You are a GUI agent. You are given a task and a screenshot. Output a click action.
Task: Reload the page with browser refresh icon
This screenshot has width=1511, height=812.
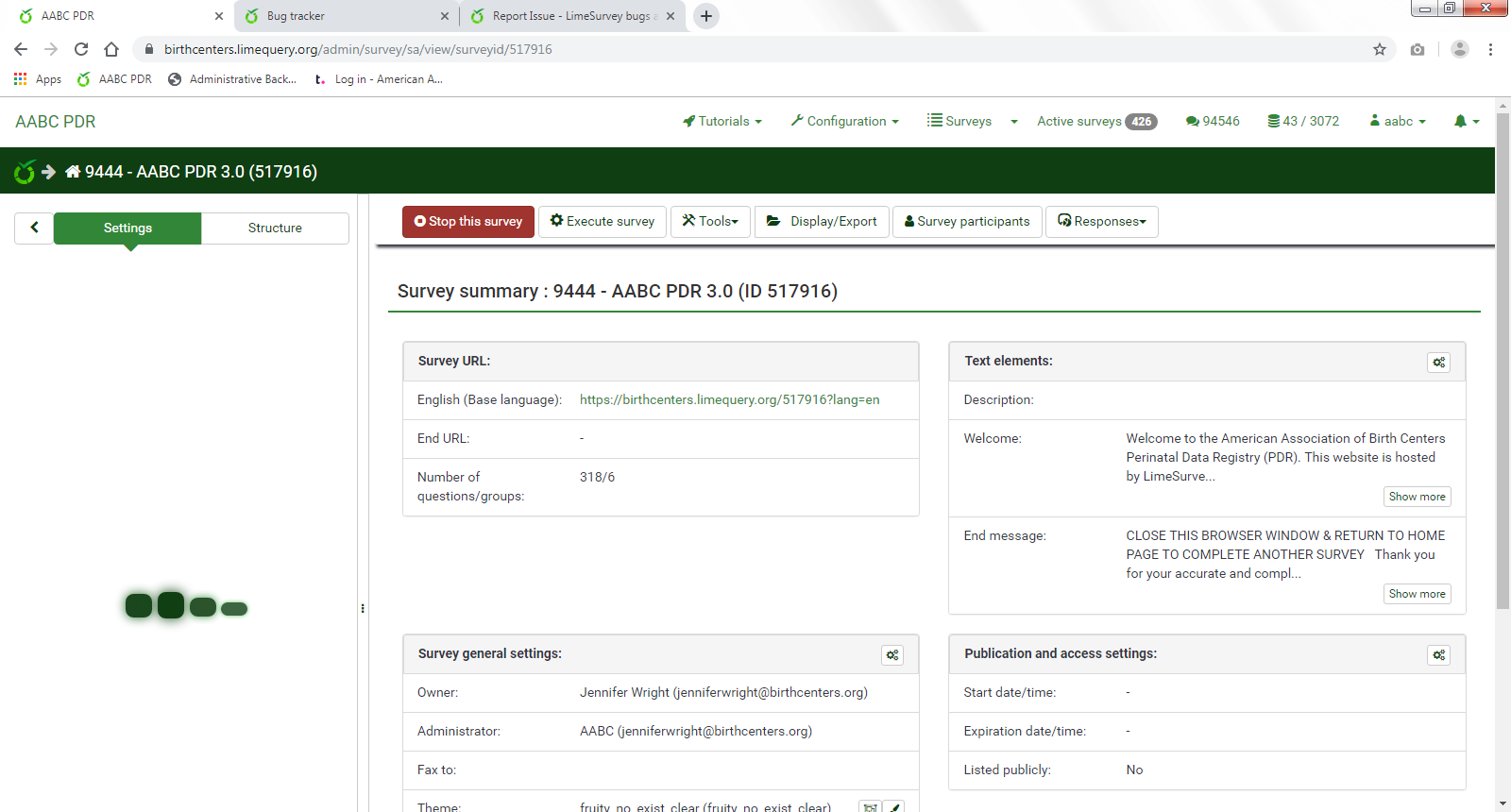(81, 49)
